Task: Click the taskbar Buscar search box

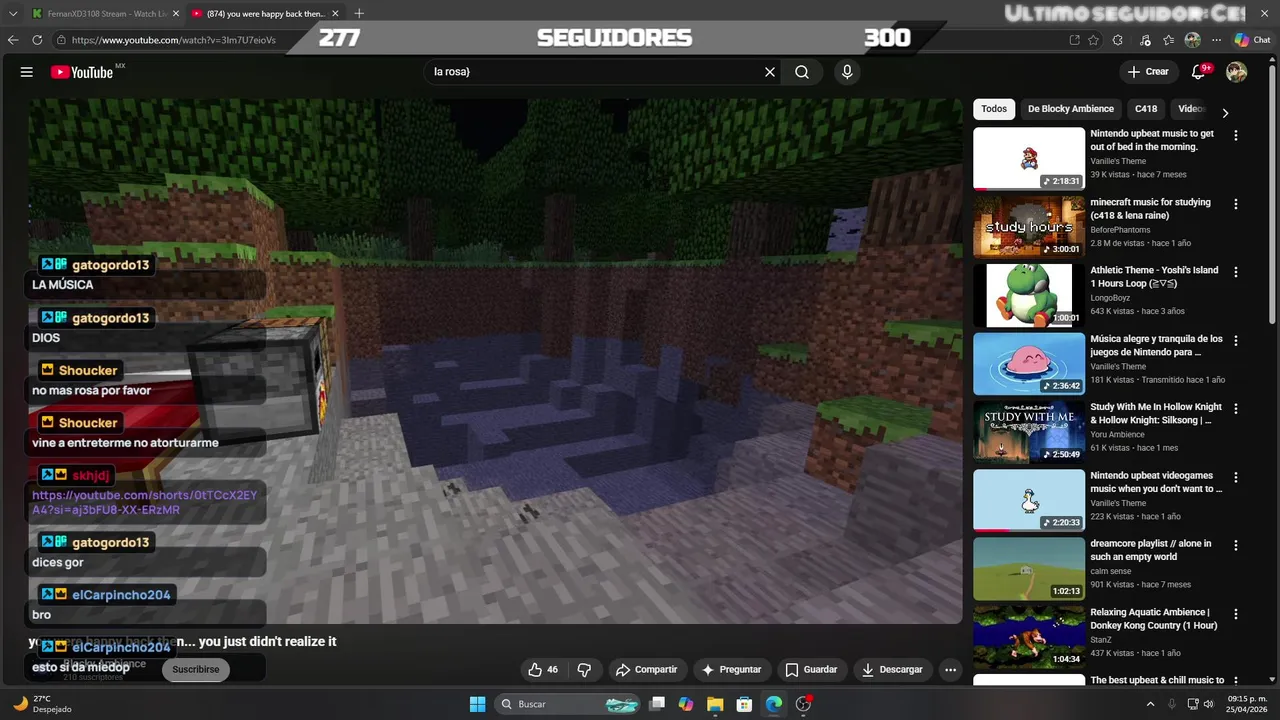Action: coord(568,704)
